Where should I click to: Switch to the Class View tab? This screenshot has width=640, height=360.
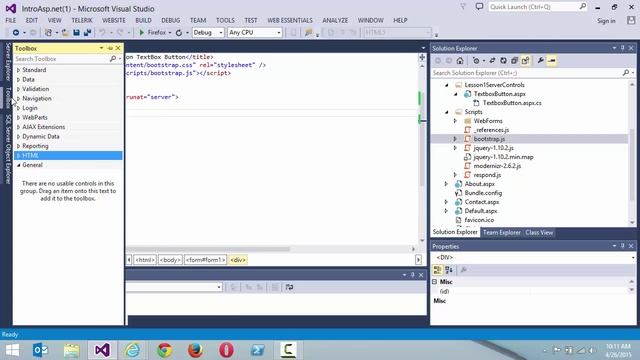pos(539,232)
